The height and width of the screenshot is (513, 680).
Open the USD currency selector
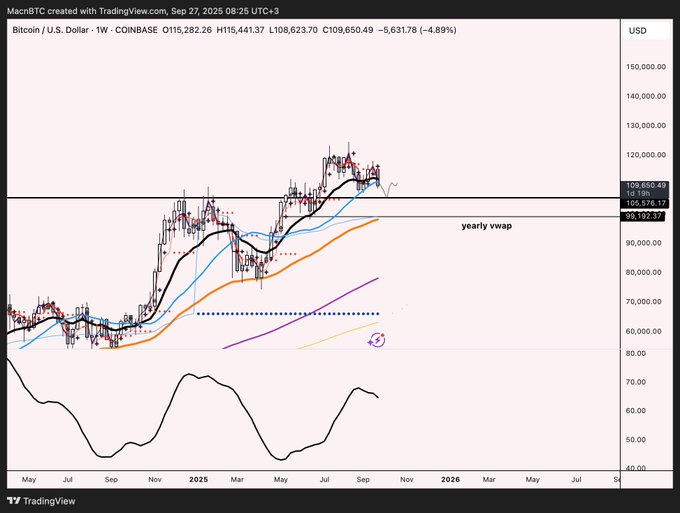[646, 31]
